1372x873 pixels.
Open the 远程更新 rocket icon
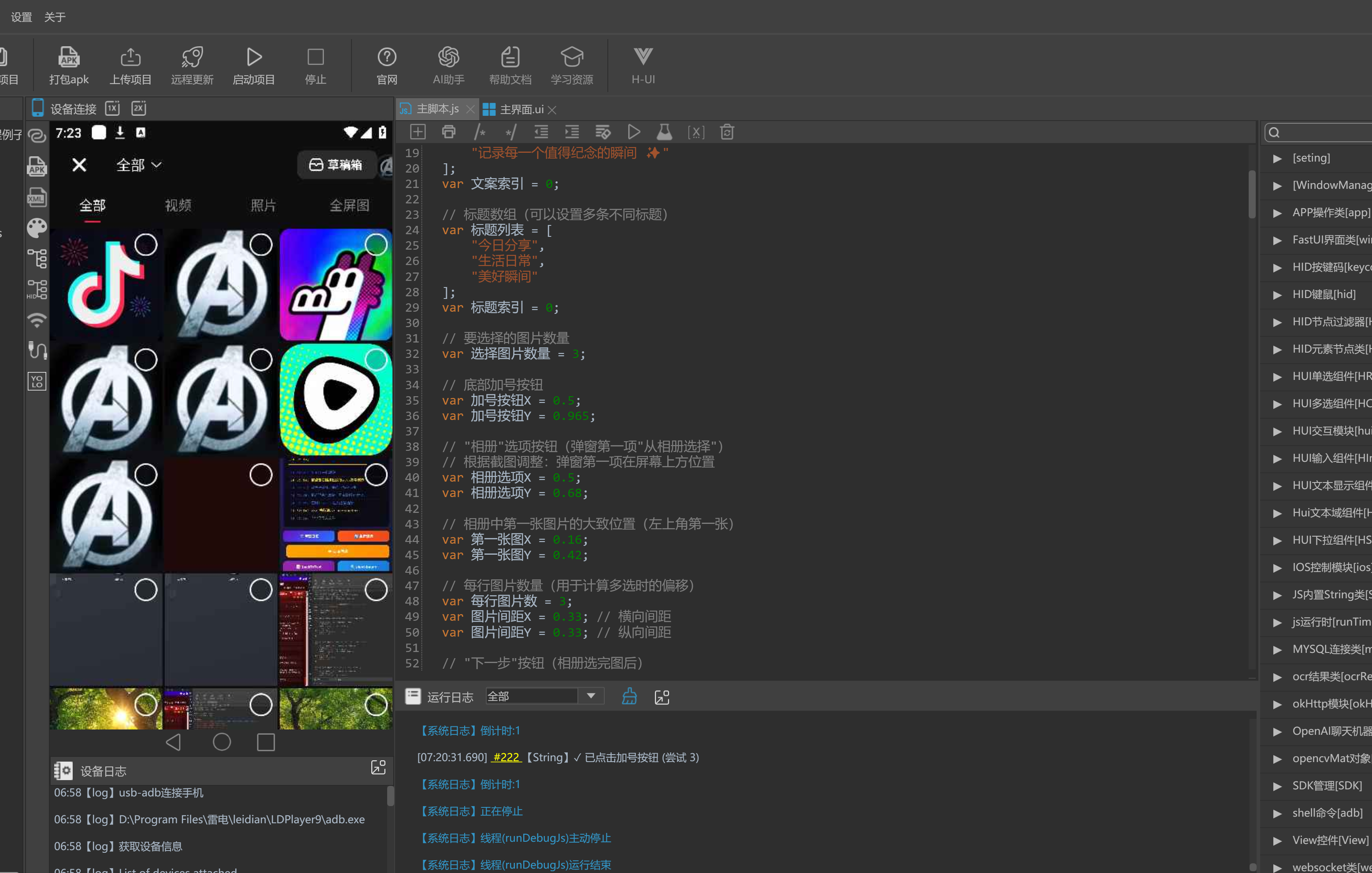coord(192,57)
